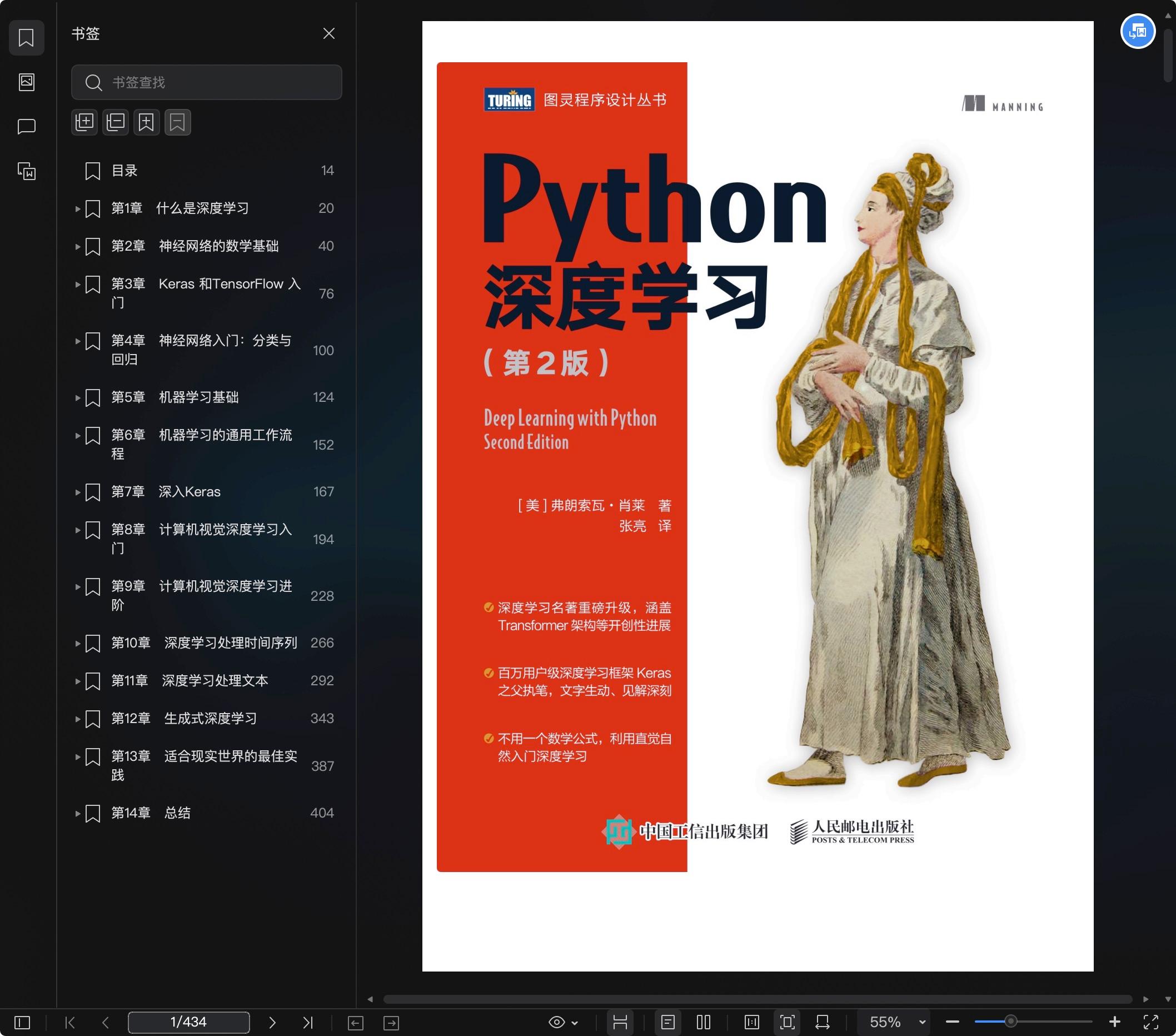
Task: Click the expand-all bookmarks icon
Action: (84, 122)
